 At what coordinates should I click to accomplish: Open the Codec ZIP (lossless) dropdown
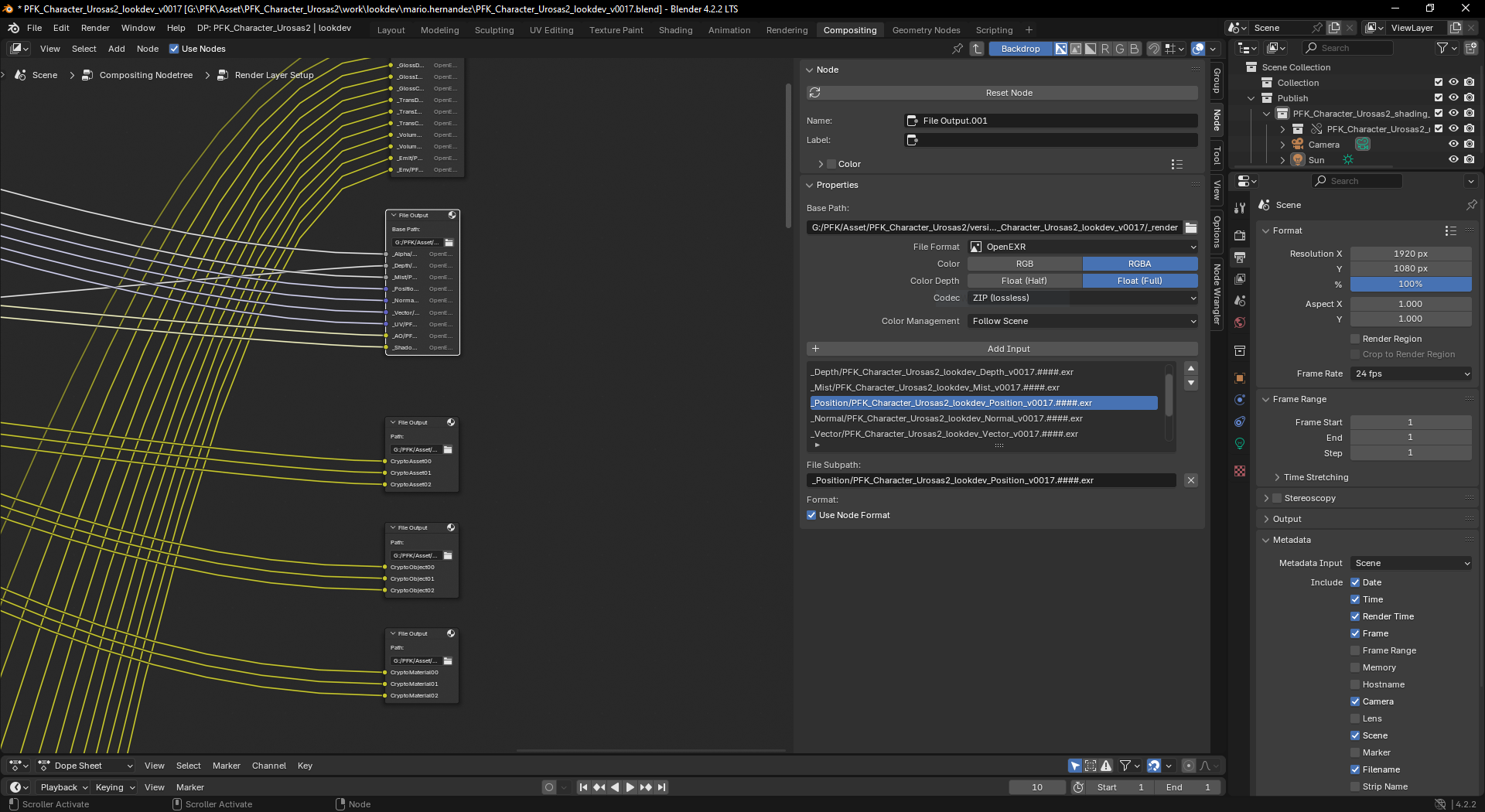click(x=1083, y=298)
